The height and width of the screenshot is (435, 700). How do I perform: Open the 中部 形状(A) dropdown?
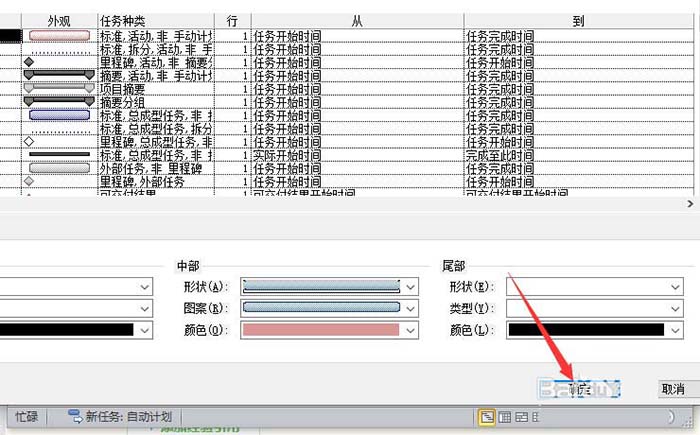[410, 287]
